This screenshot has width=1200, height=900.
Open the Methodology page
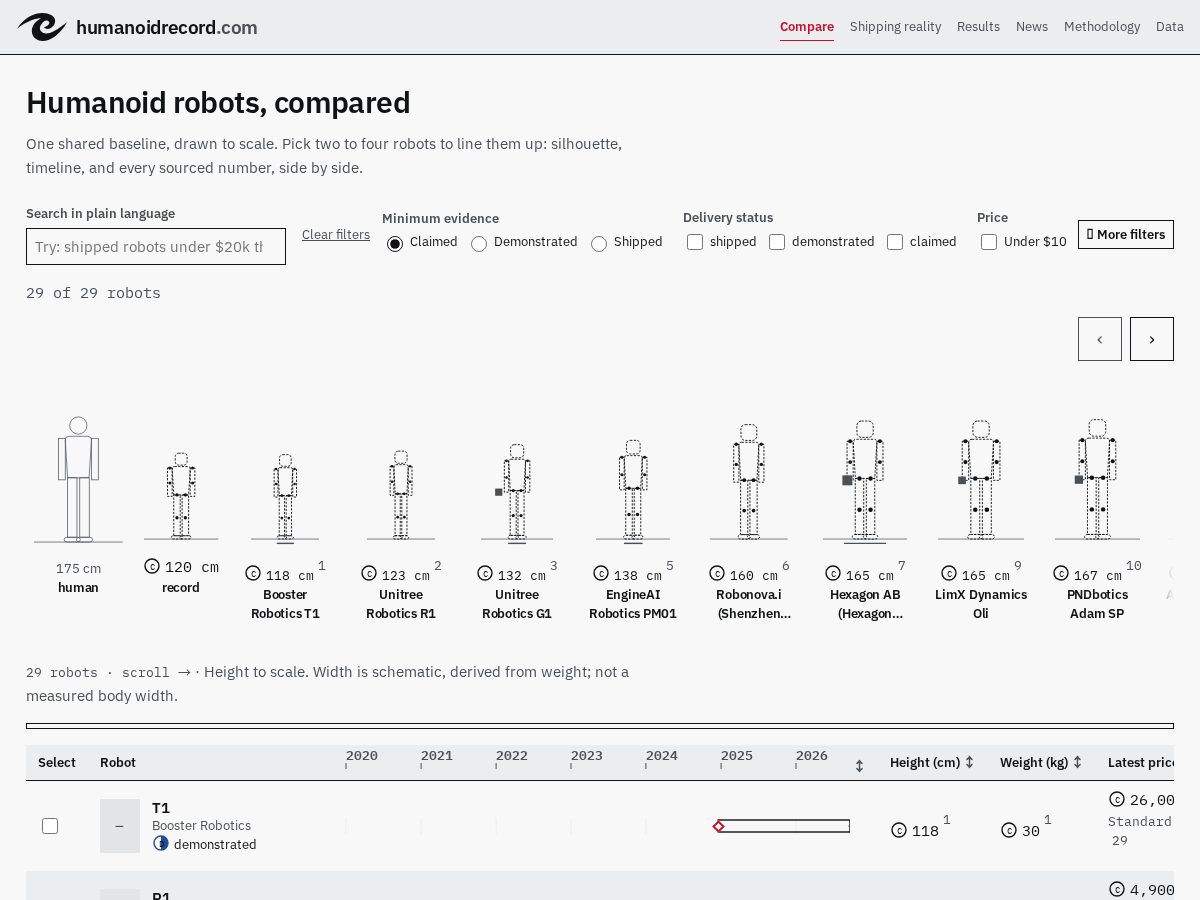click(x=1102, y=27)
